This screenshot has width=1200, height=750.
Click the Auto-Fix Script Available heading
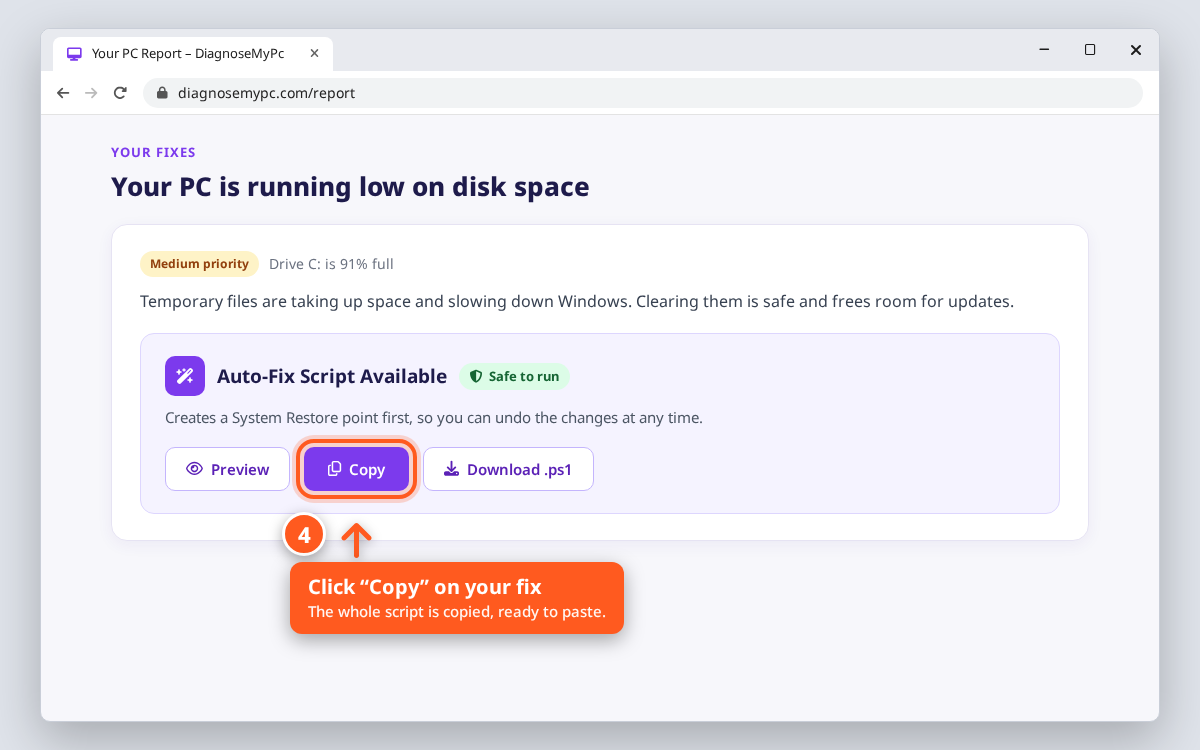[x=332, y=376]
